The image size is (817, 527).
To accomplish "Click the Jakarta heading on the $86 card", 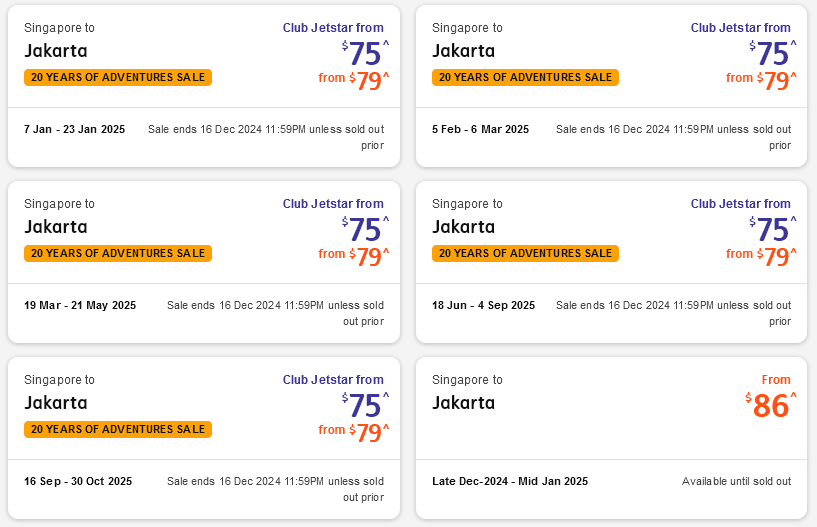I will coord(463,403).
